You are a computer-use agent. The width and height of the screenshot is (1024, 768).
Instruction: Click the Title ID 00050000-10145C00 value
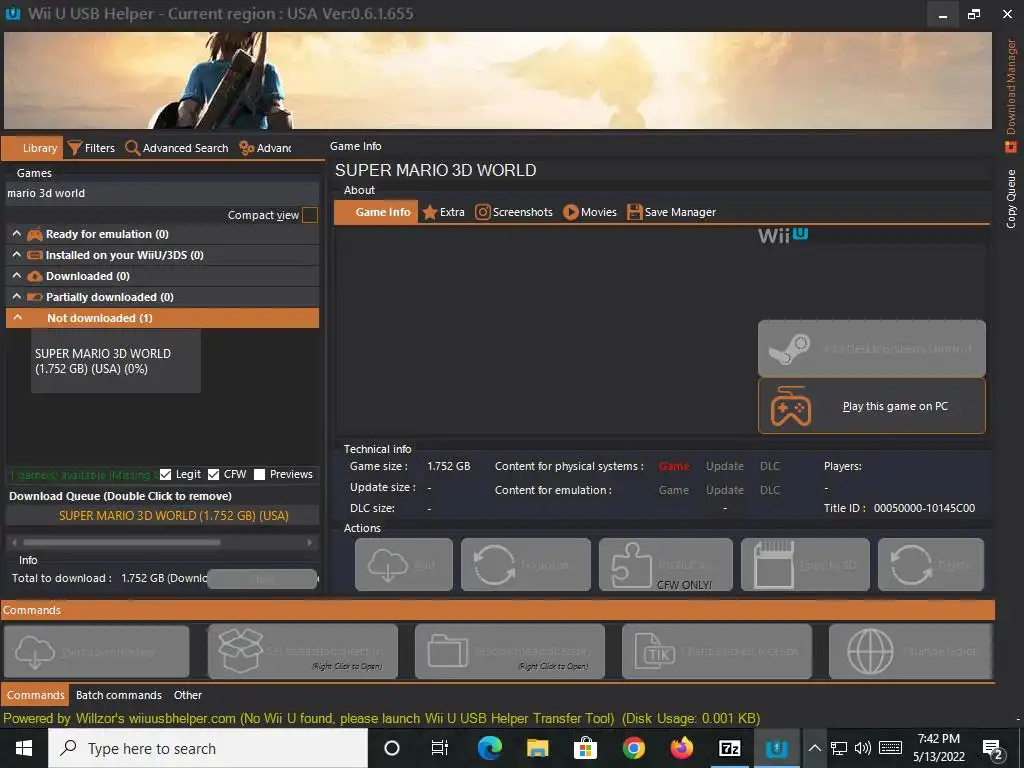click(924, 508)
